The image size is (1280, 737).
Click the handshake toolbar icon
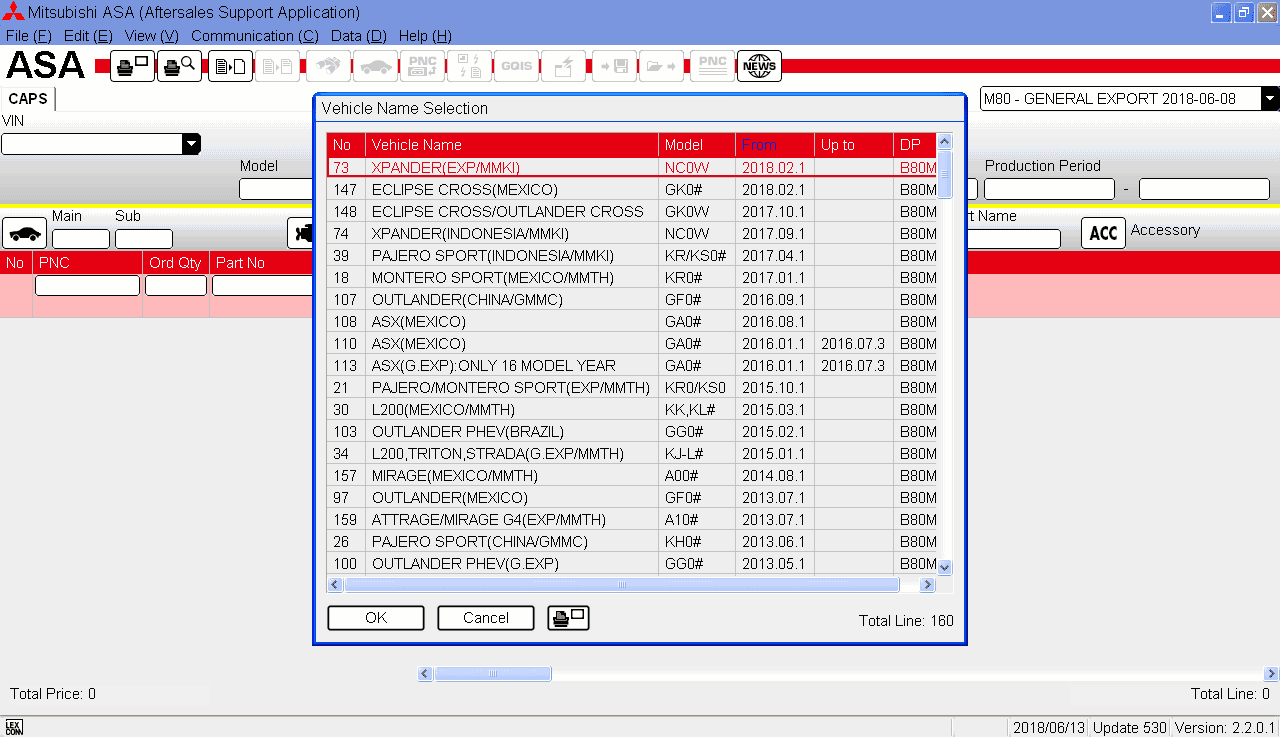pos(327,66)
